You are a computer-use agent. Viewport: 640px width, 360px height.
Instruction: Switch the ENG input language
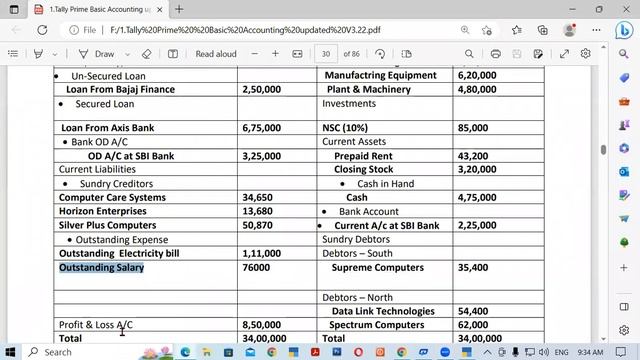point(562,352)
